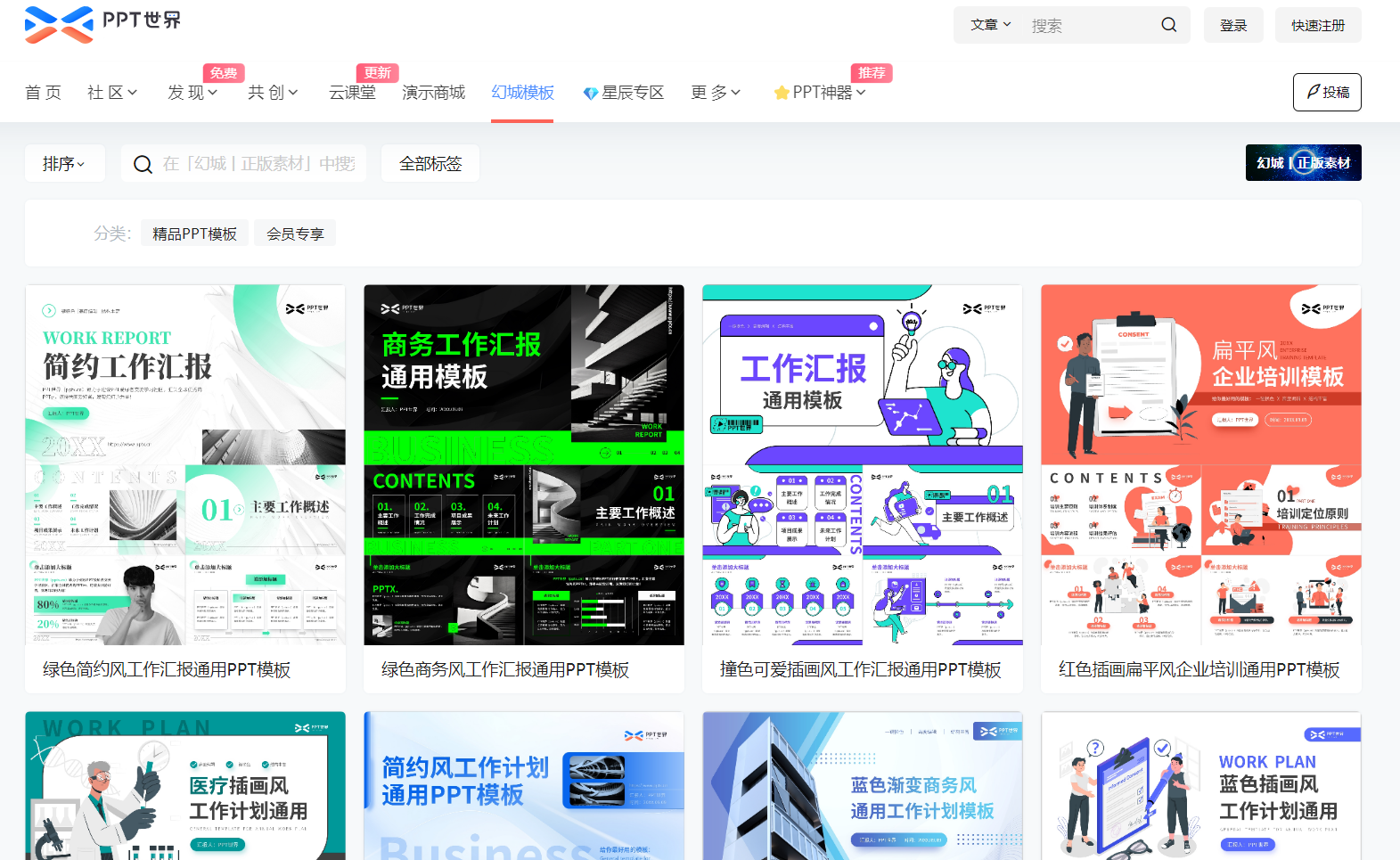Focus the top 搜索 input field
The width and height of the screenshot is (1400, 860).
1089,25
